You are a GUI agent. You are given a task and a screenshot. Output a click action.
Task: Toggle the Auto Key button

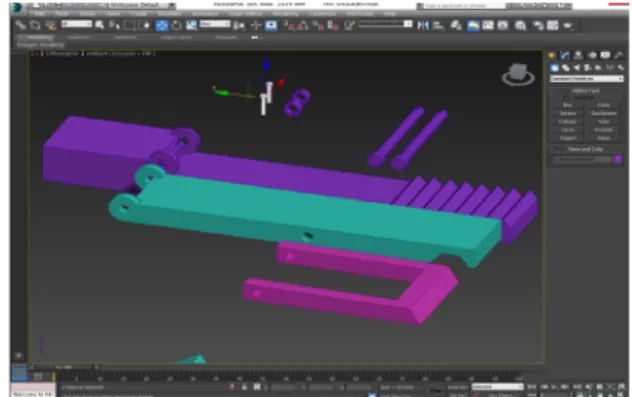pos(458,387)
